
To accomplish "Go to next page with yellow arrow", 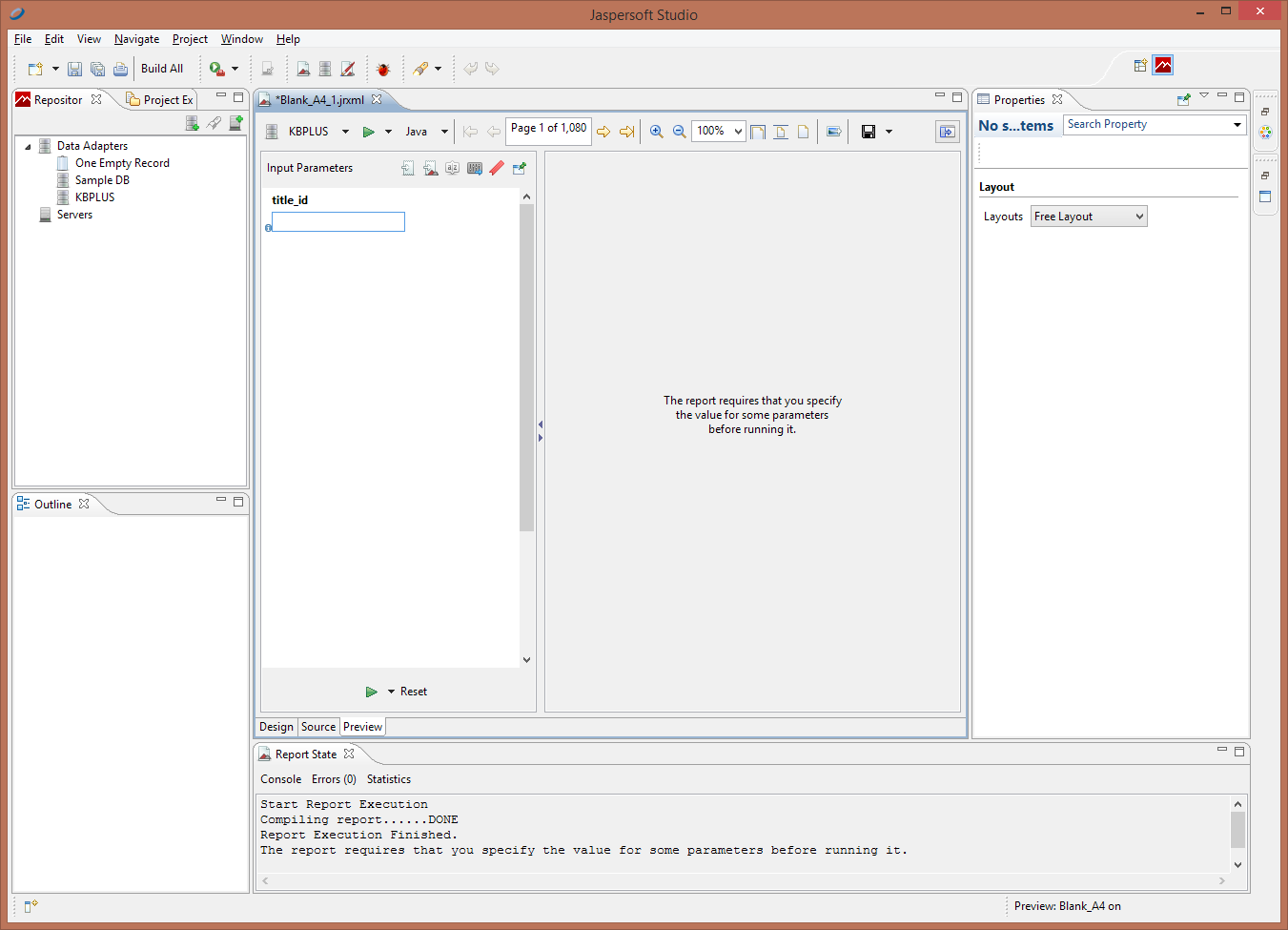I will pyautogui.click(x=603, y=132).
